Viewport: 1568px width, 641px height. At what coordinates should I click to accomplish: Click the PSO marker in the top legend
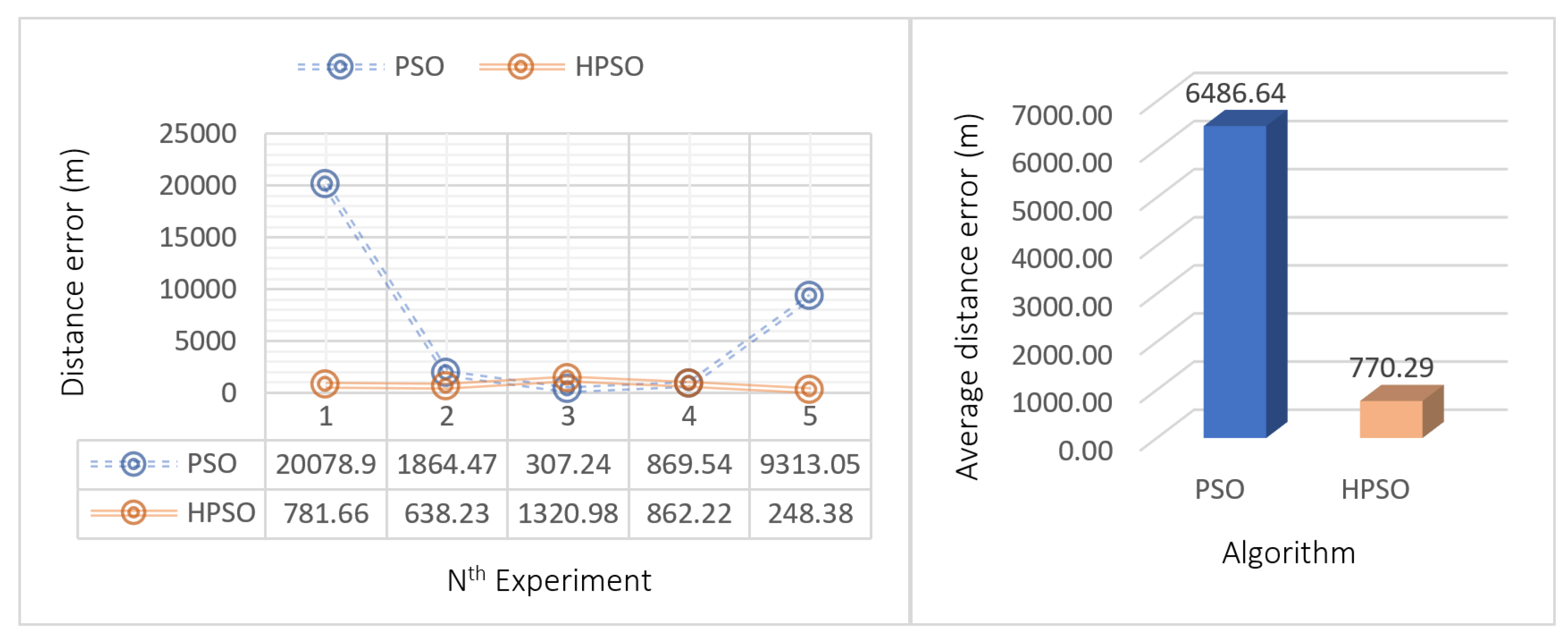tap(340, 67)
